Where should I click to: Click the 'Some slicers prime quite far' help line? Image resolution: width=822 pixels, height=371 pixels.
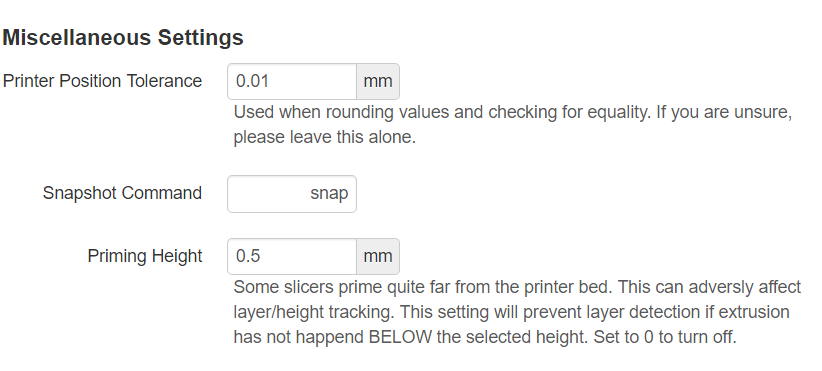pos(517,287)
